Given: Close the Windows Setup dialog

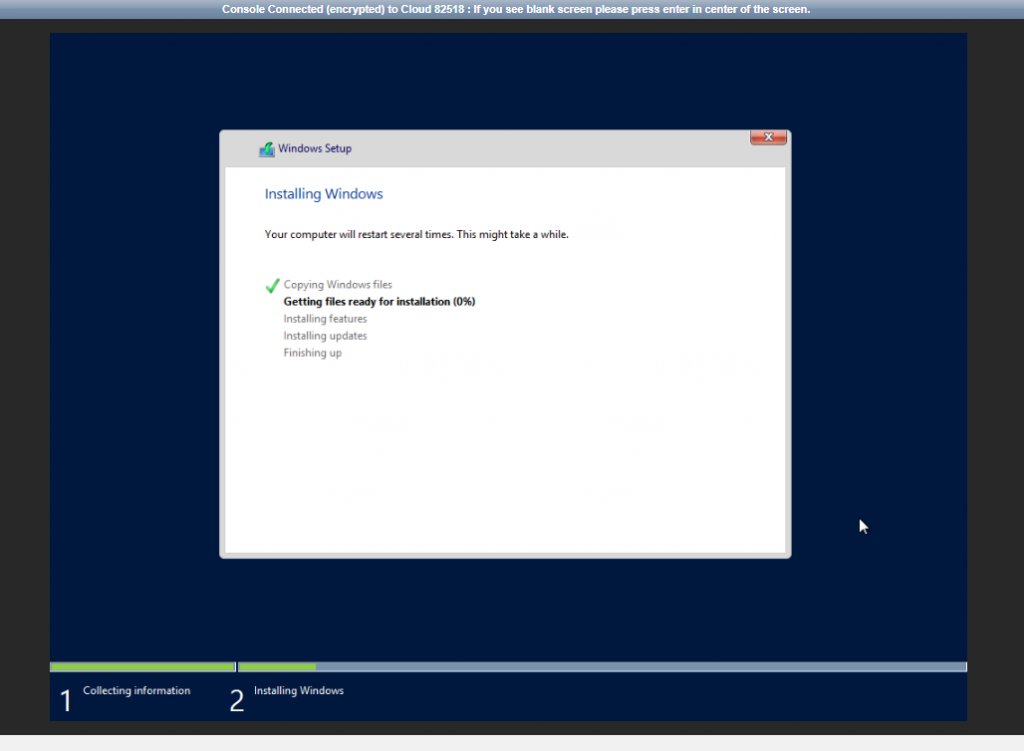Looking at the screenshot, I should pos(768,137).
